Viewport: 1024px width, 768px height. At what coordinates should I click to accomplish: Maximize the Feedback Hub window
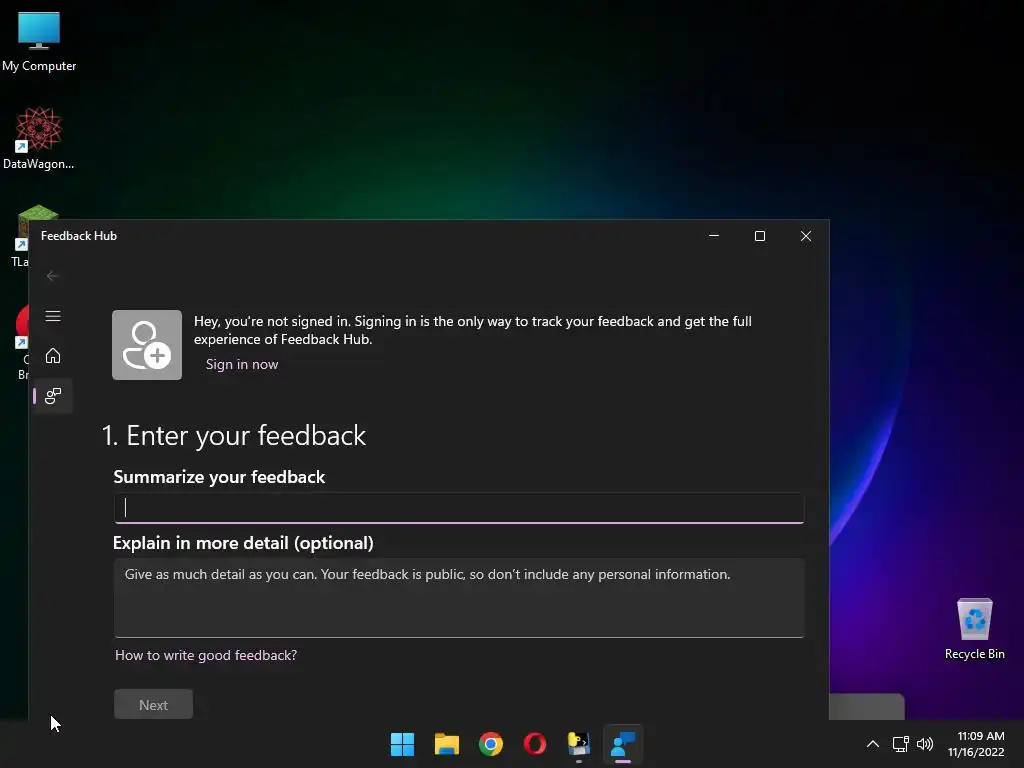[760, 236]
